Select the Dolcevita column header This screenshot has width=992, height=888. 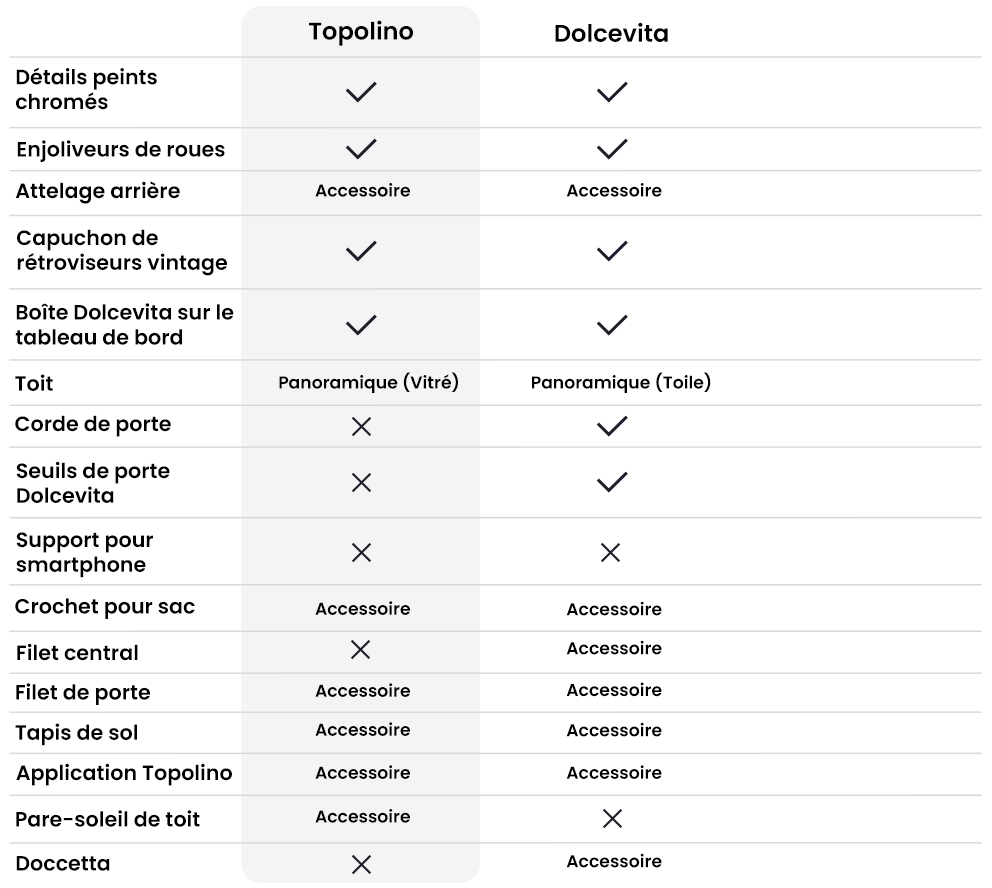pos(611,34)
